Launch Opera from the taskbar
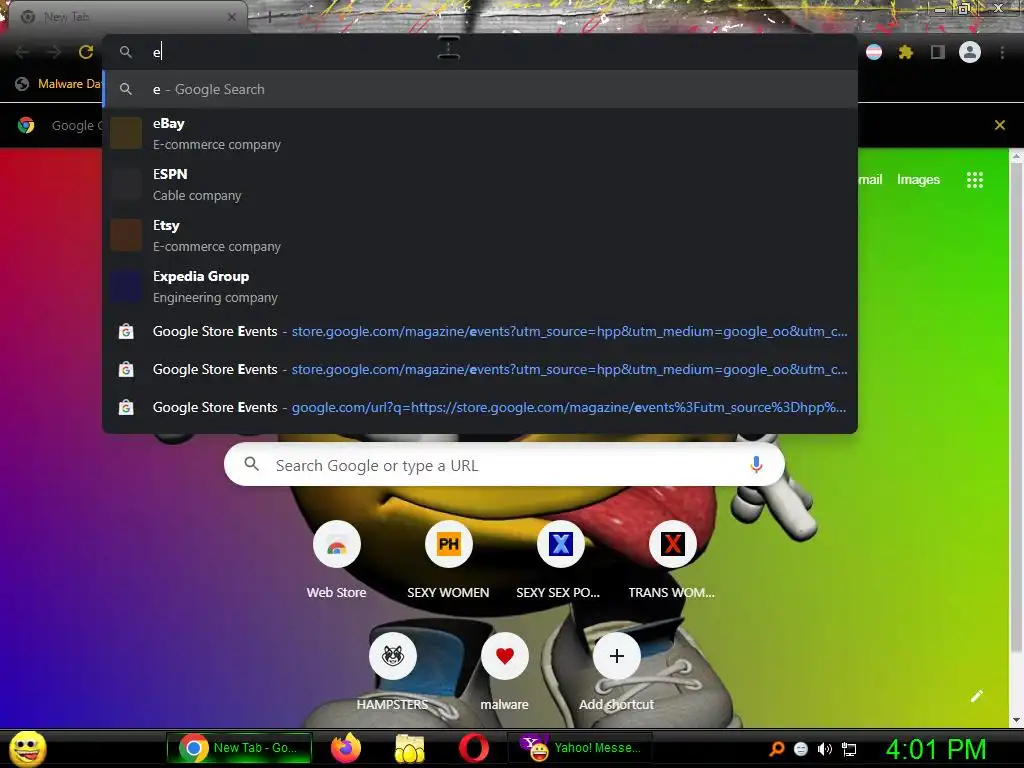The image size is (1024, 768). click(x=473, y=748)
